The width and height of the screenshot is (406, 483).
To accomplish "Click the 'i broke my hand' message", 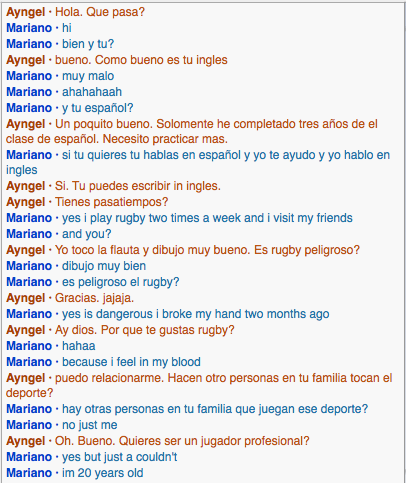I will [196, 314].
